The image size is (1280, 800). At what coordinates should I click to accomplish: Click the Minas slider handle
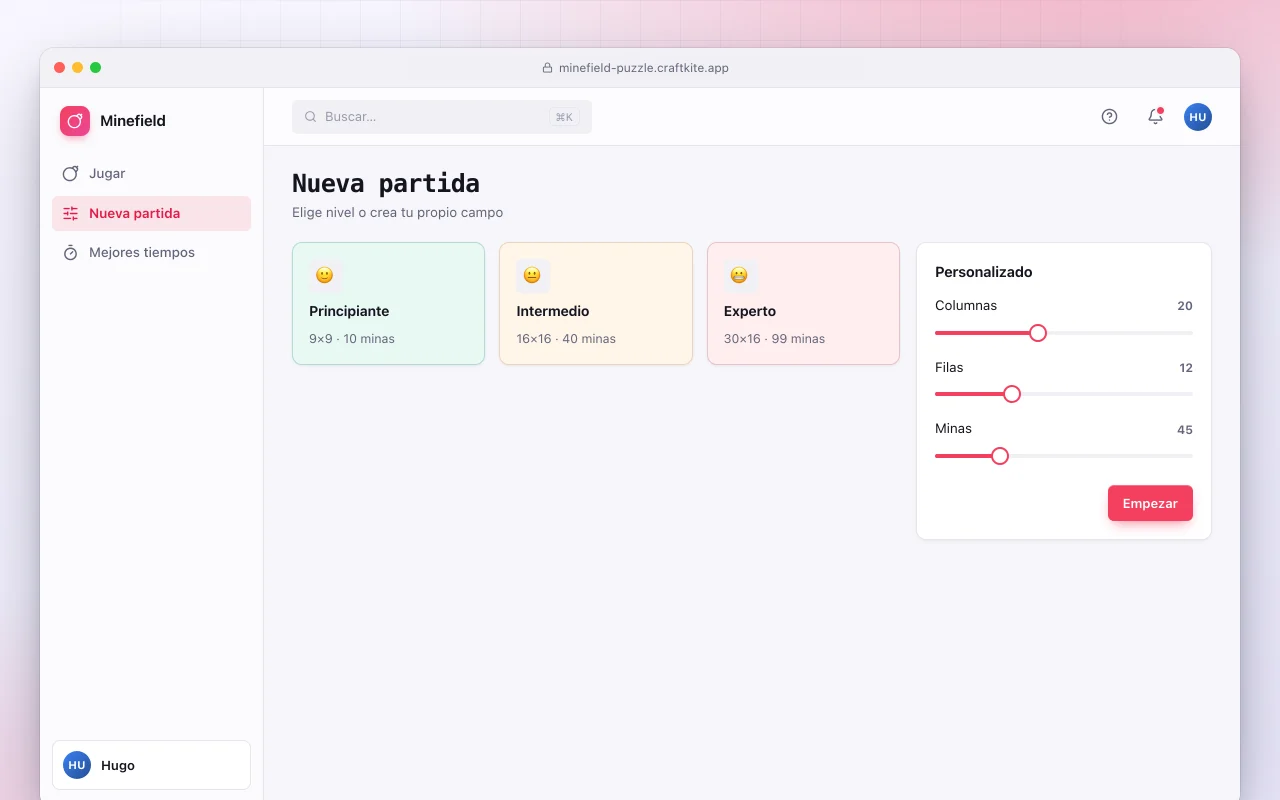pyautogui.click(x=1000, y=456)
